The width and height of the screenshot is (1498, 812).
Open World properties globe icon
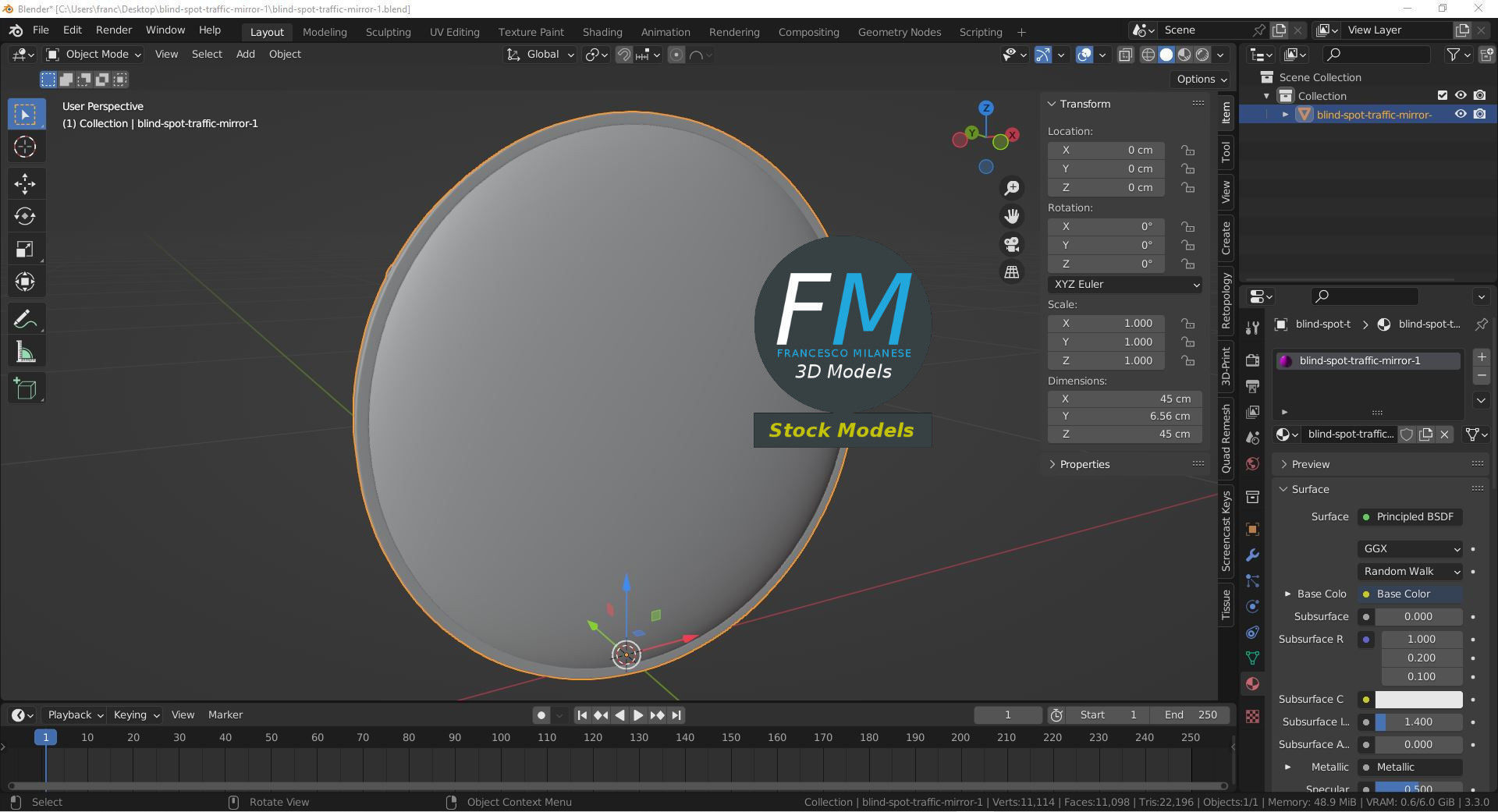coord(1252,463)
